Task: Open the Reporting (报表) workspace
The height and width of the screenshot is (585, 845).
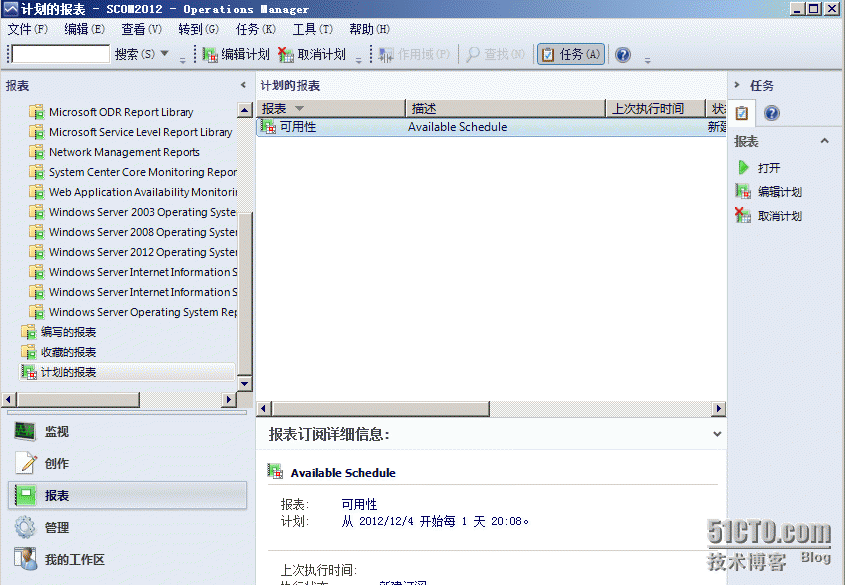Action: 127,496
